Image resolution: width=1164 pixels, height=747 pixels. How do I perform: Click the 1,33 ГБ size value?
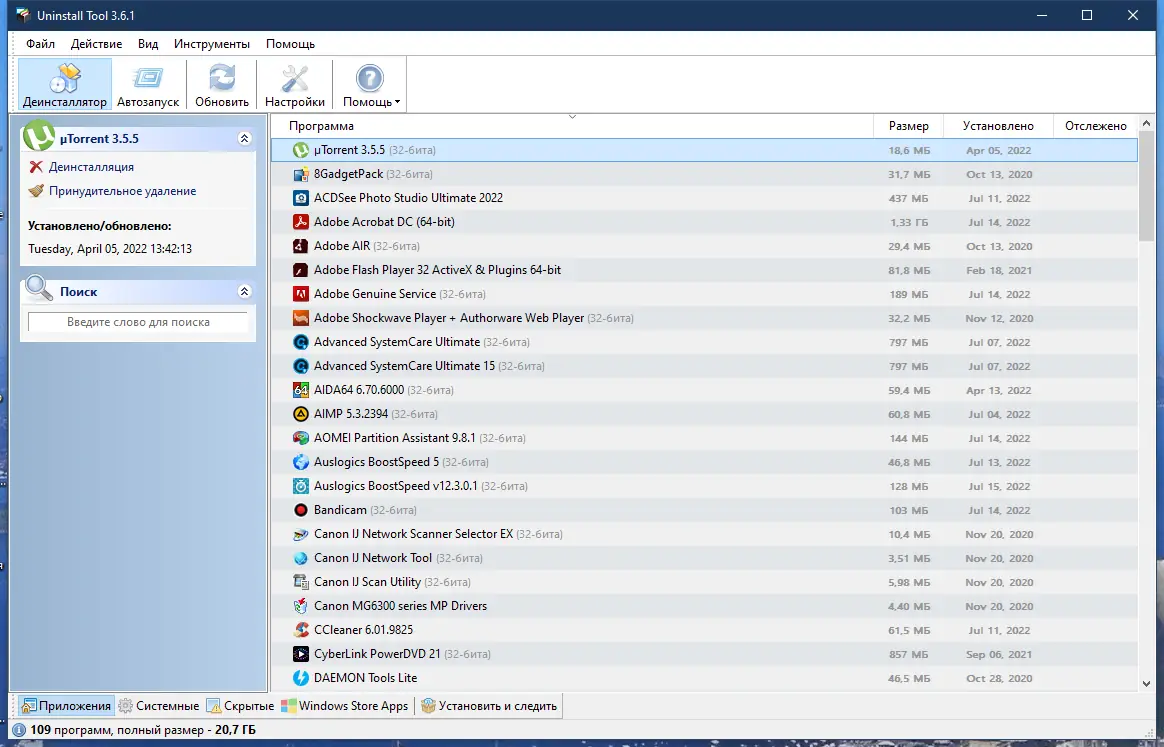909,222
